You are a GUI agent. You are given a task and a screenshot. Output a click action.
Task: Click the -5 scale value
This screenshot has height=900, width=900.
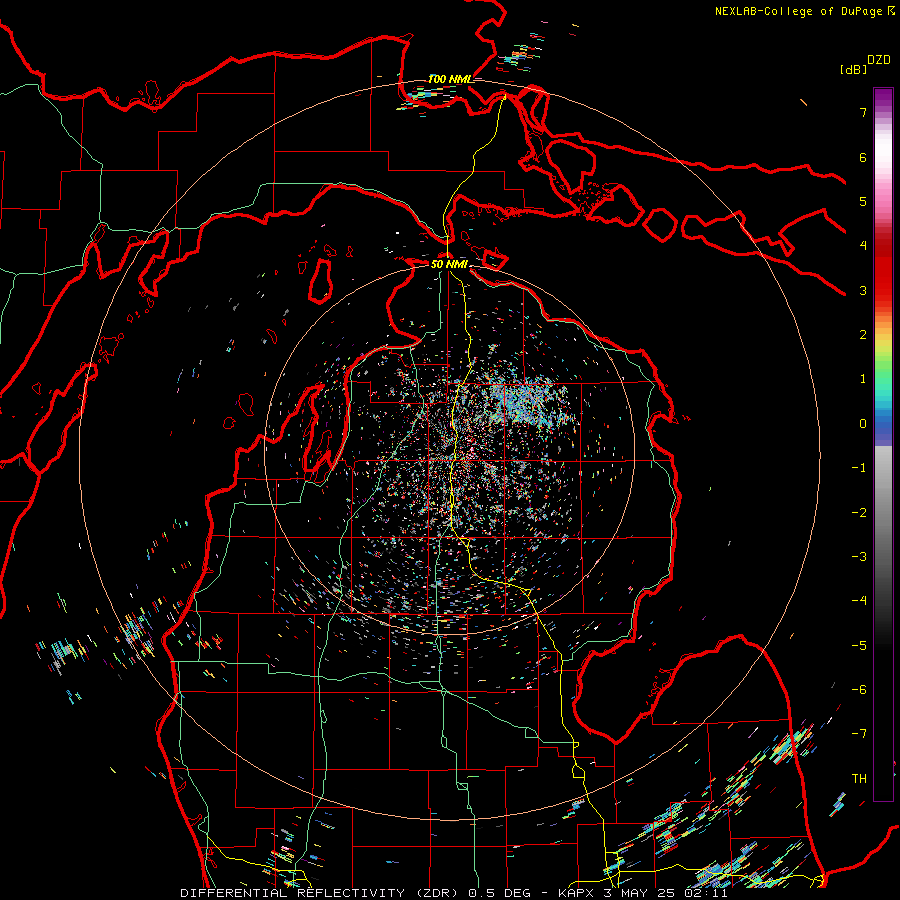click(x=859, y=646)
